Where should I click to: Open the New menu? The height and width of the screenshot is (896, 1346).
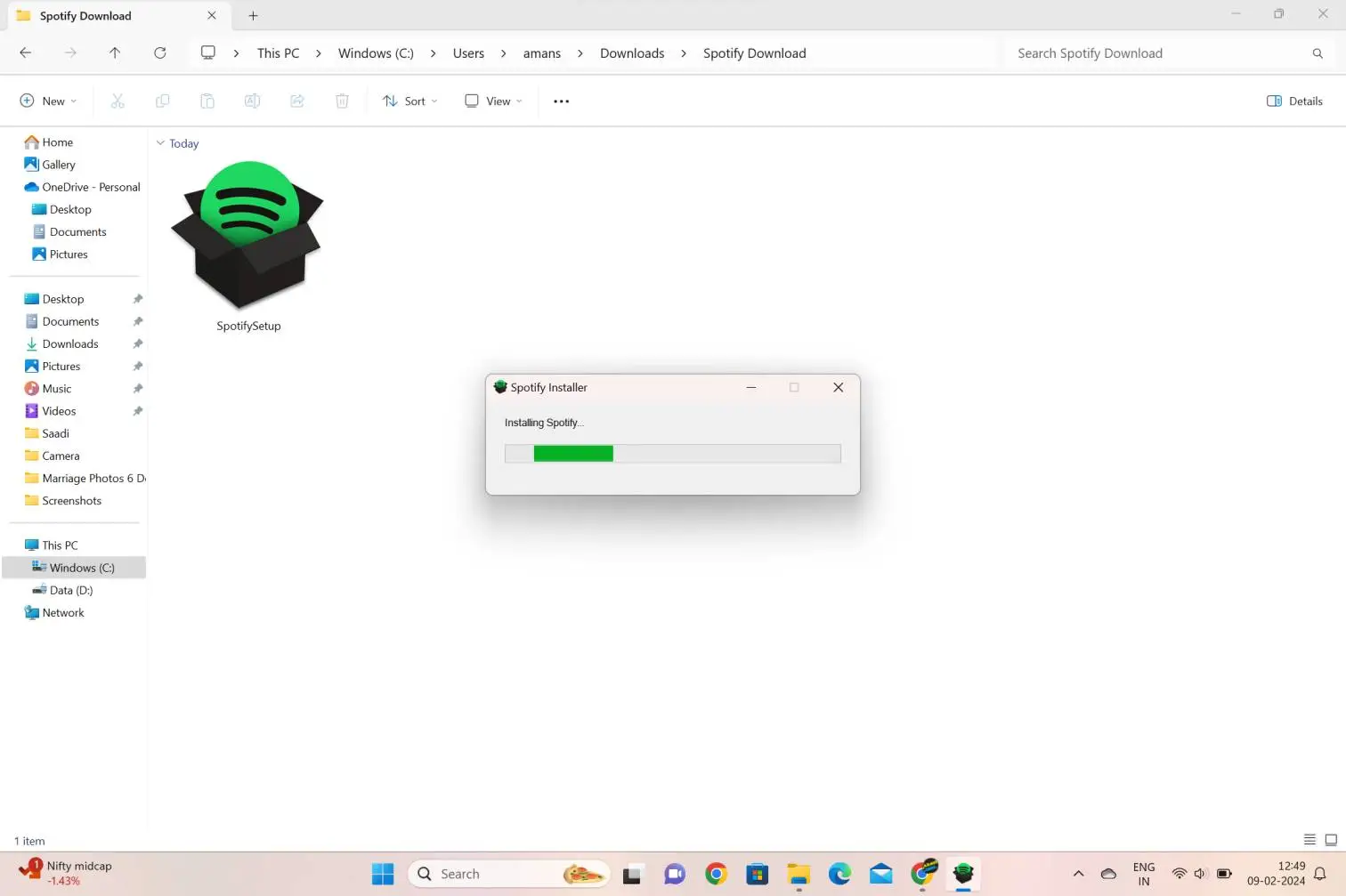pos(48,101)
